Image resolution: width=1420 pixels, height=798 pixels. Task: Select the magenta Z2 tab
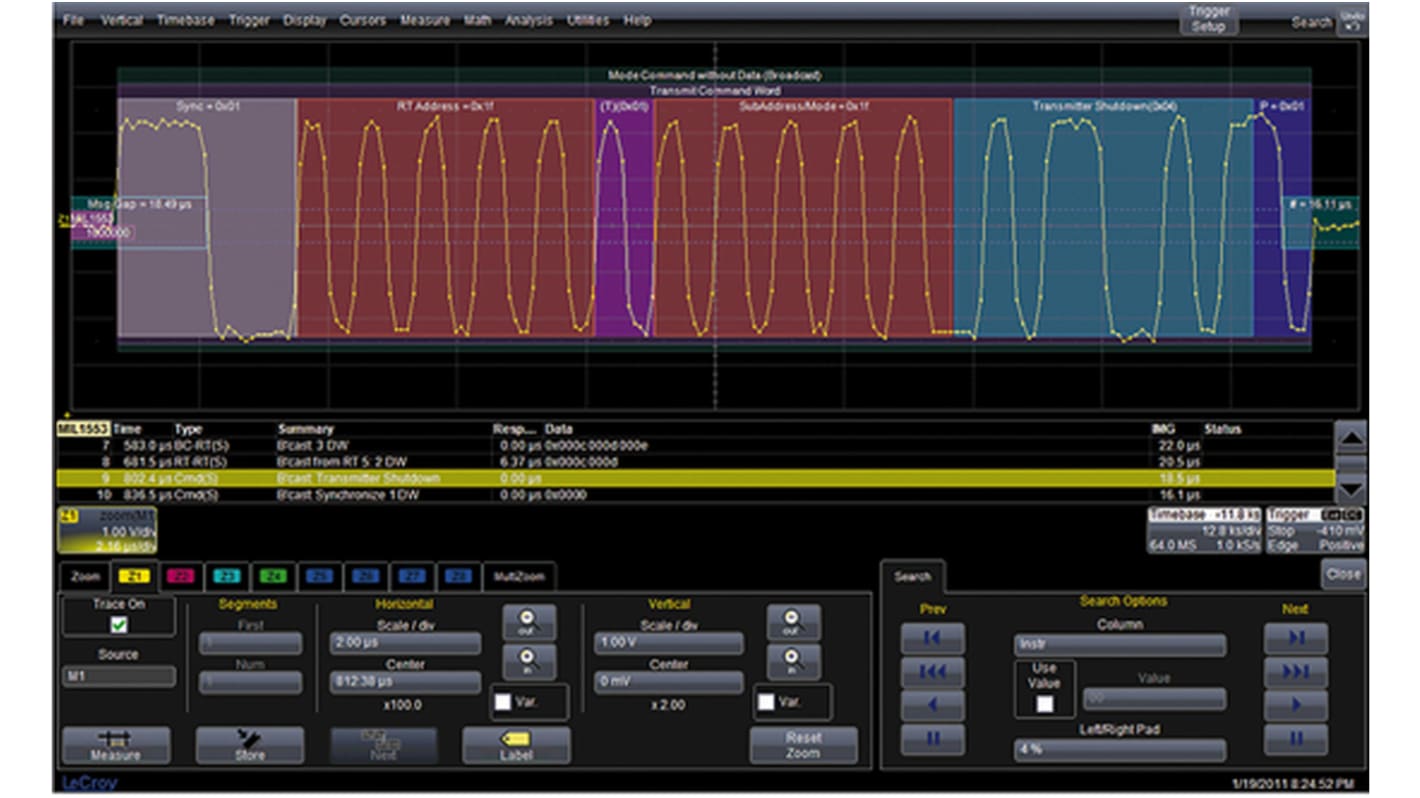pos(180,577)
